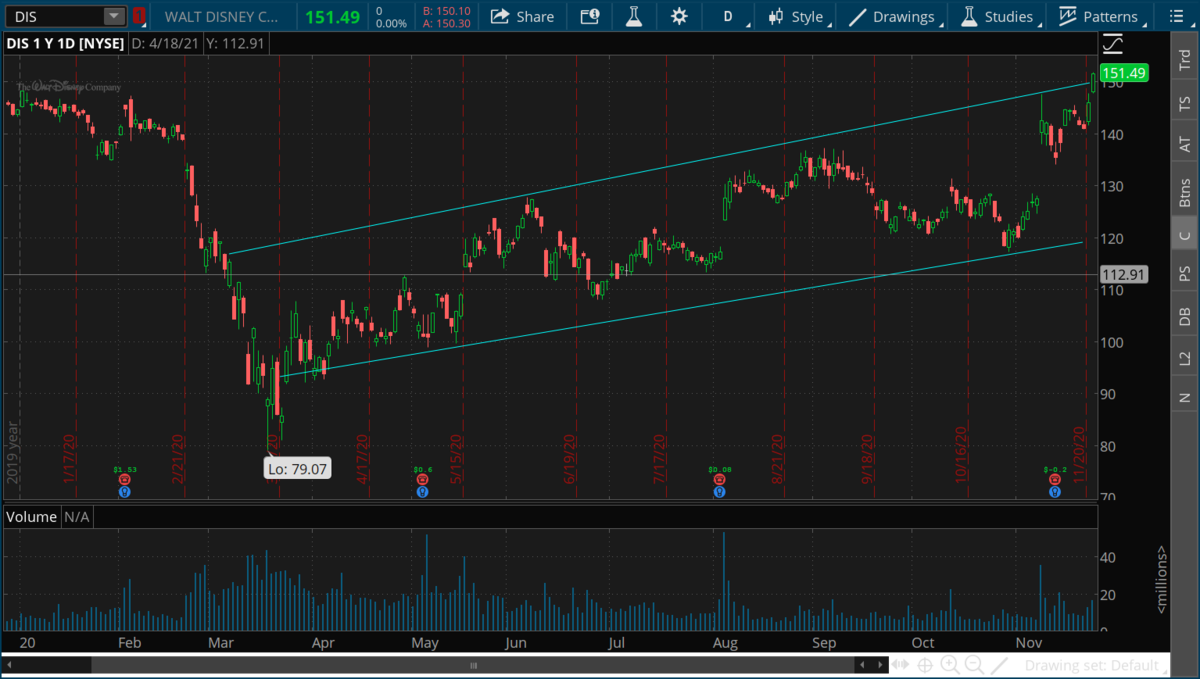Viewport: 1200px width, 679px height.
Task: Open the AT sidebar tab
Action: (1185, 145)
